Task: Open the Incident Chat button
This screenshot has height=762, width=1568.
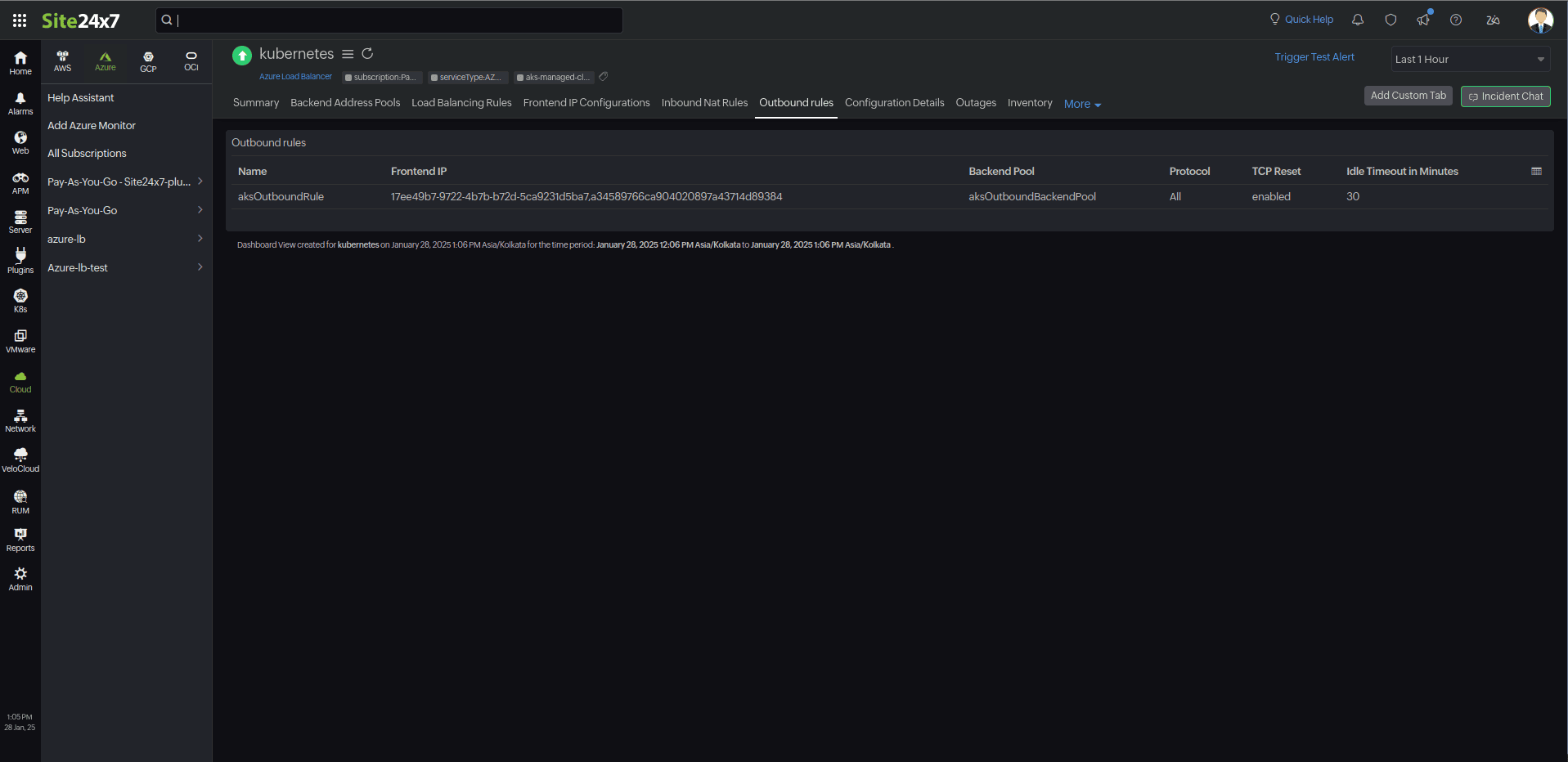Action: click(x=1505, y=96)
